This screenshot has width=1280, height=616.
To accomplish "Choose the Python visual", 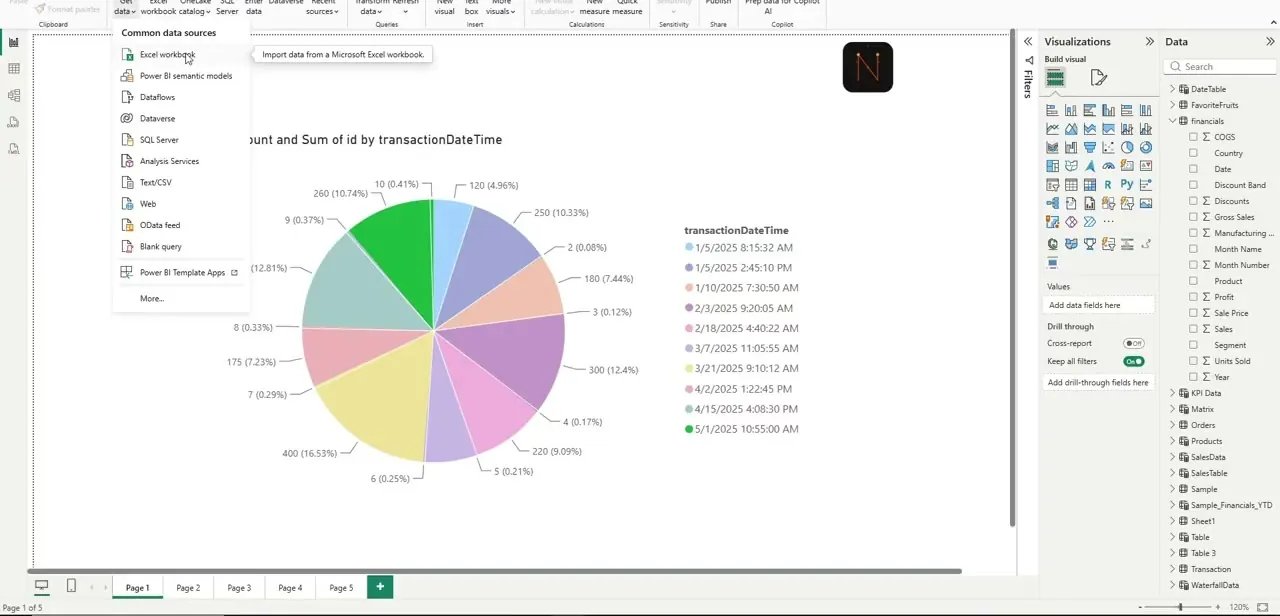I will click(1127, 185).
